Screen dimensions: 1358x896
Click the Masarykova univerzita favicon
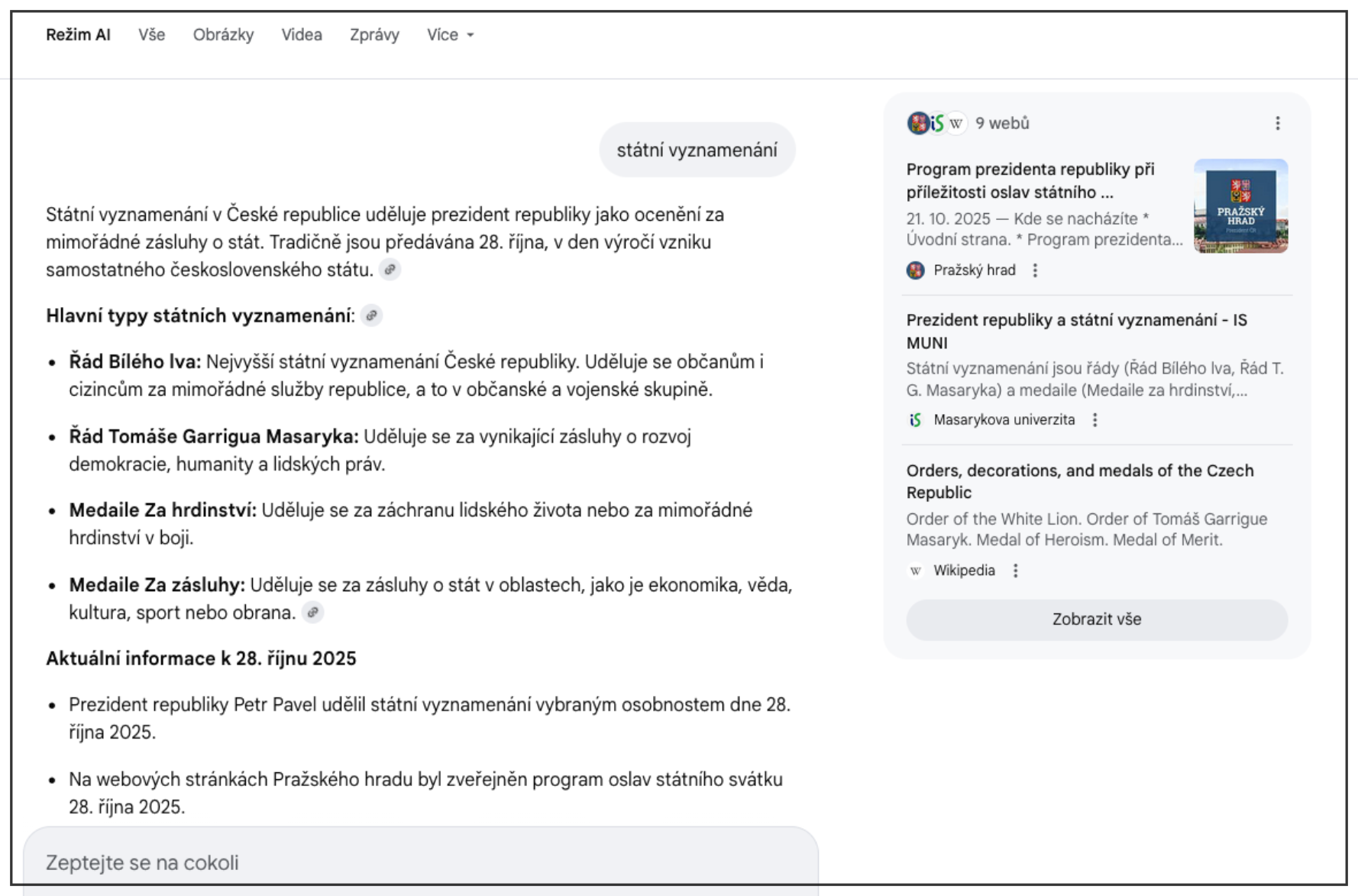[916, 420]
